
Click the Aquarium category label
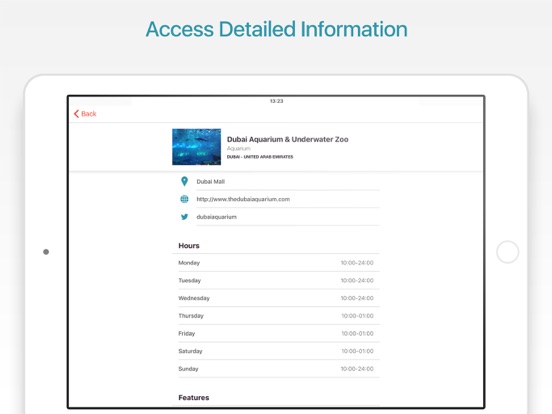(239, 149)
